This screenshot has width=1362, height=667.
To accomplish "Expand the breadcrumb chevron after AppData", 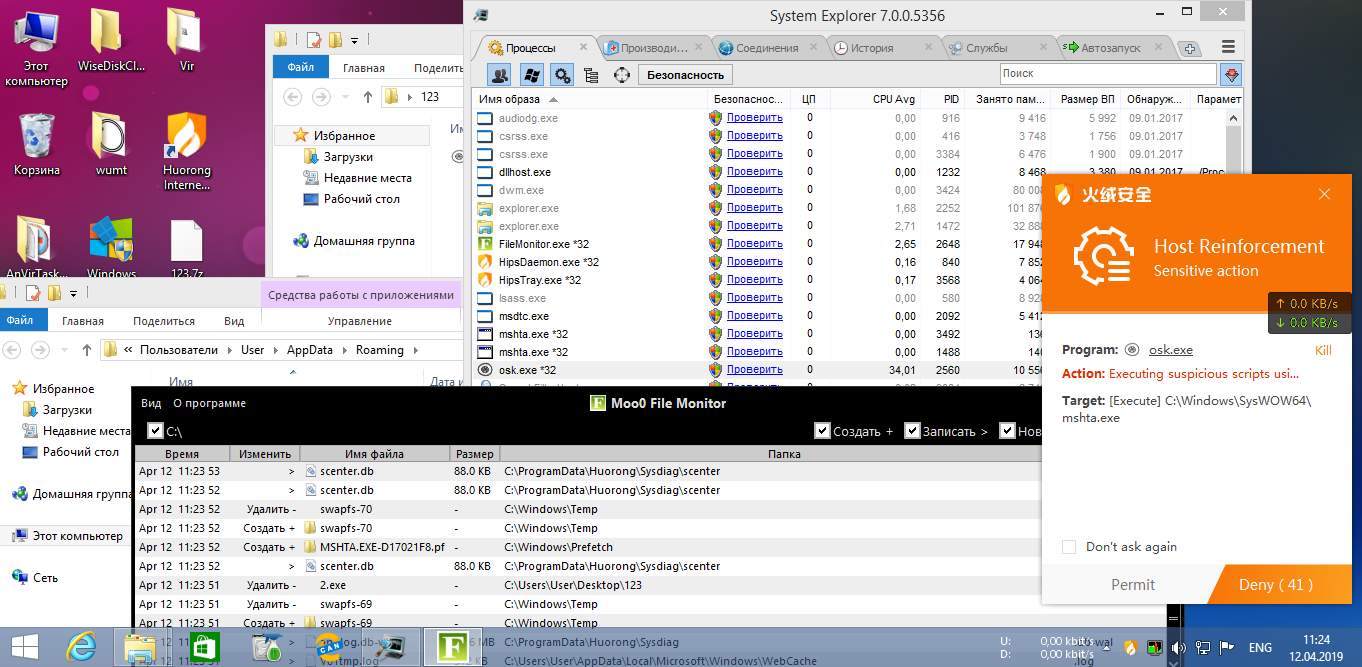I will pos(347,350).
